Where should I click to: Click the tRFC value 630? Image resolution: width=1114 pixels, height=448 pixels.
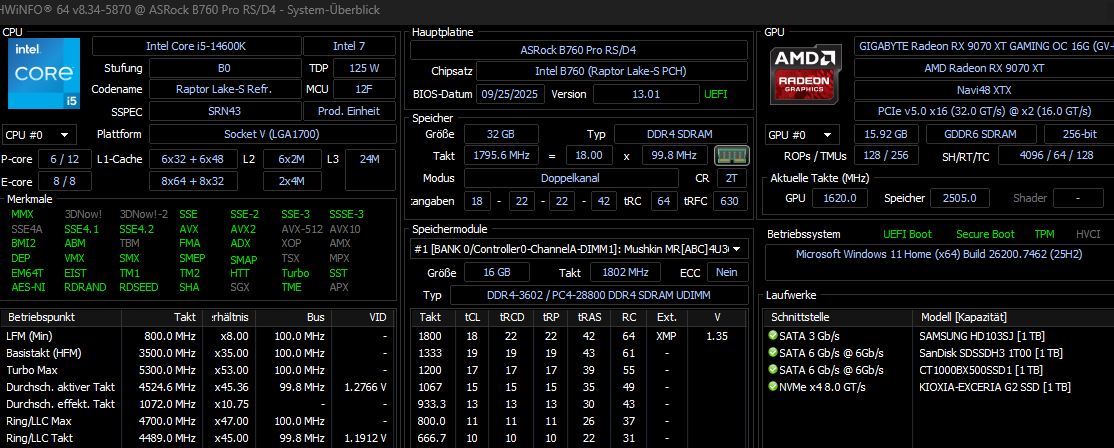tap(730, 201)
